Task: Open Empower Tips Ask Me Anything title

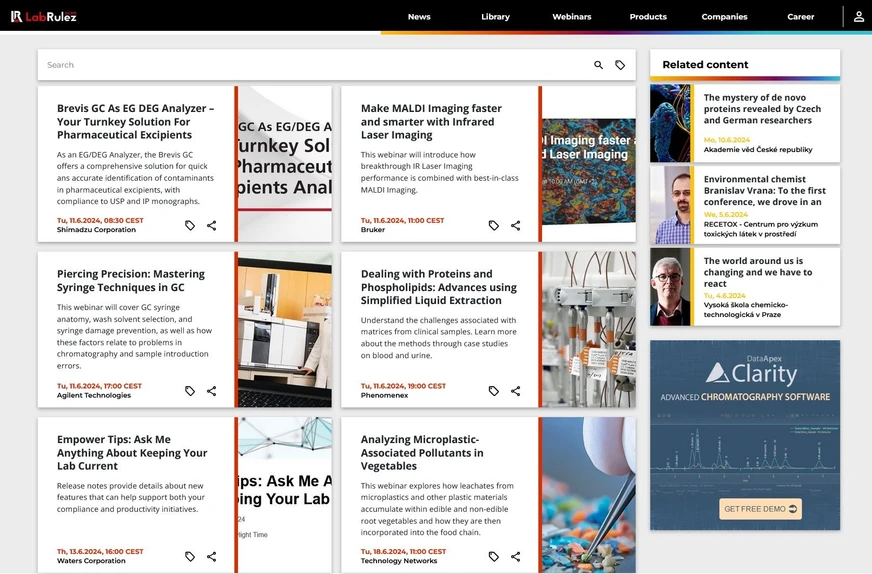Action: 132,453
